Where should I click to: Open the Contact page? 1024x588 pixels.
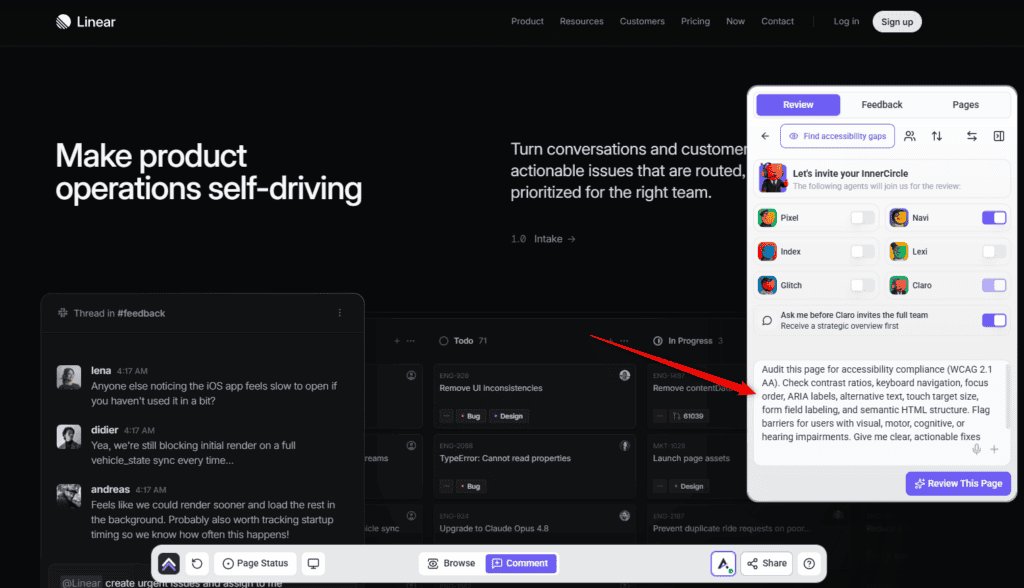777,22
